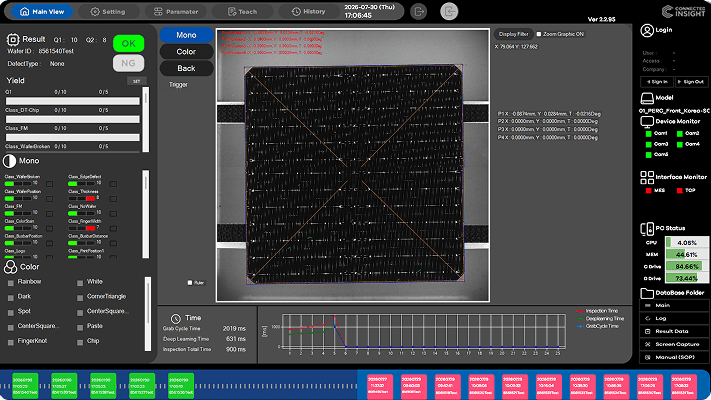
Task: Open the History tab
Action: click(x=308, y=12)
